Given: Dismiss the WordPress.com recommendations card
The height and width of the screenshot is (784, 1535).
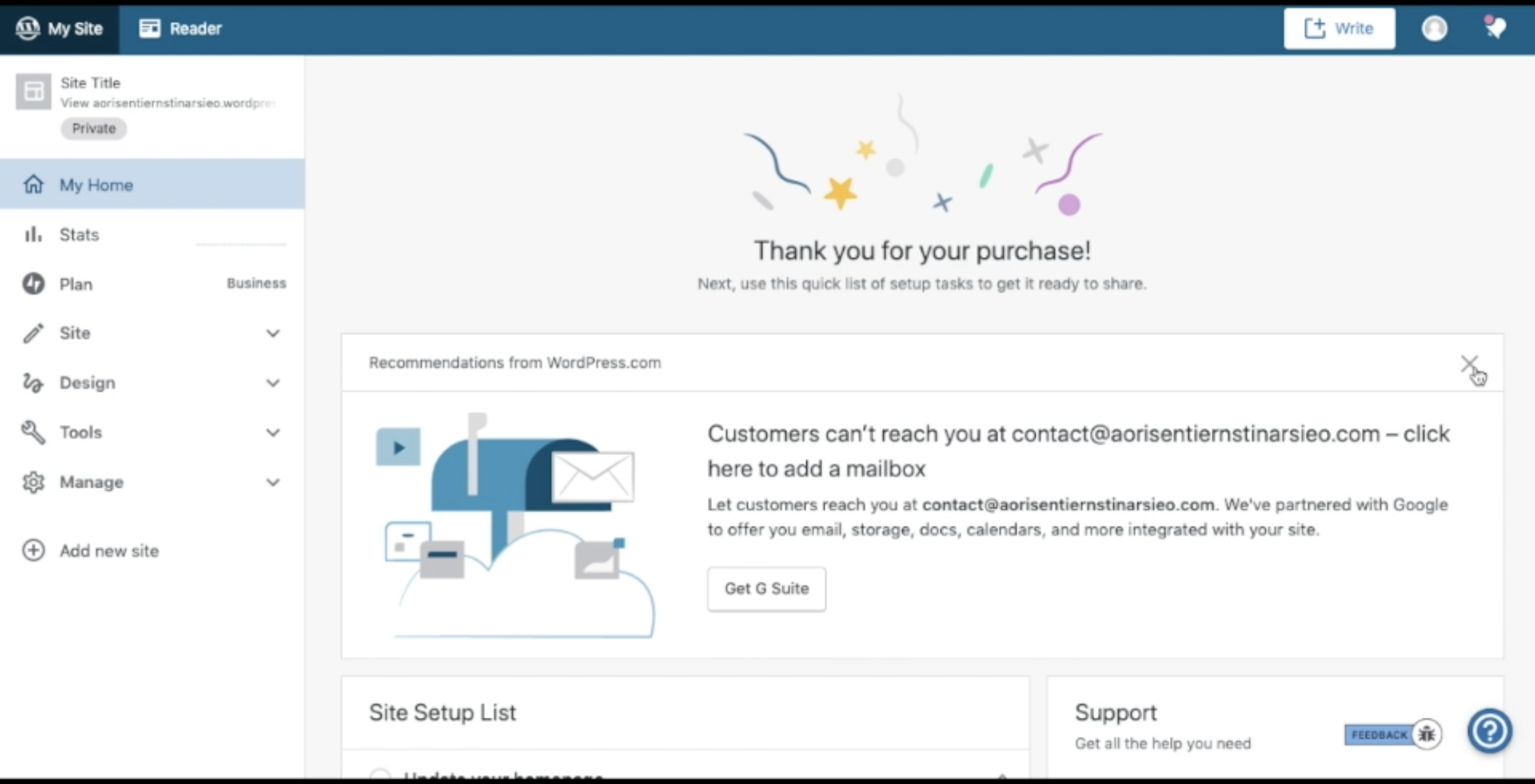Looking at the screenshot, I should [1469, 364].
